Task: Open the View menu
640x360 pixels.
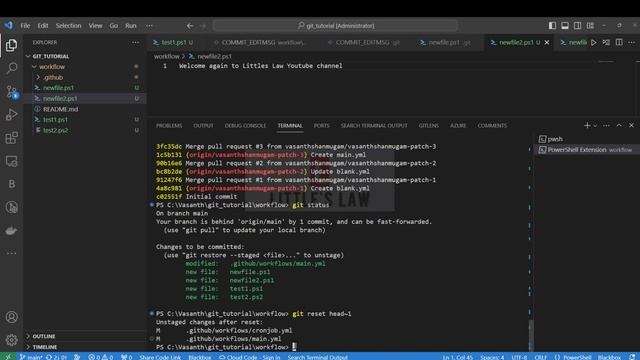Action: 96,26
